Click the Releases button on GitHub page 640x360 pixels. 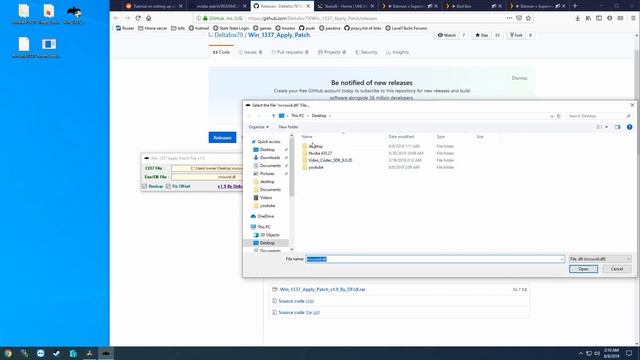tap(222, 138)
